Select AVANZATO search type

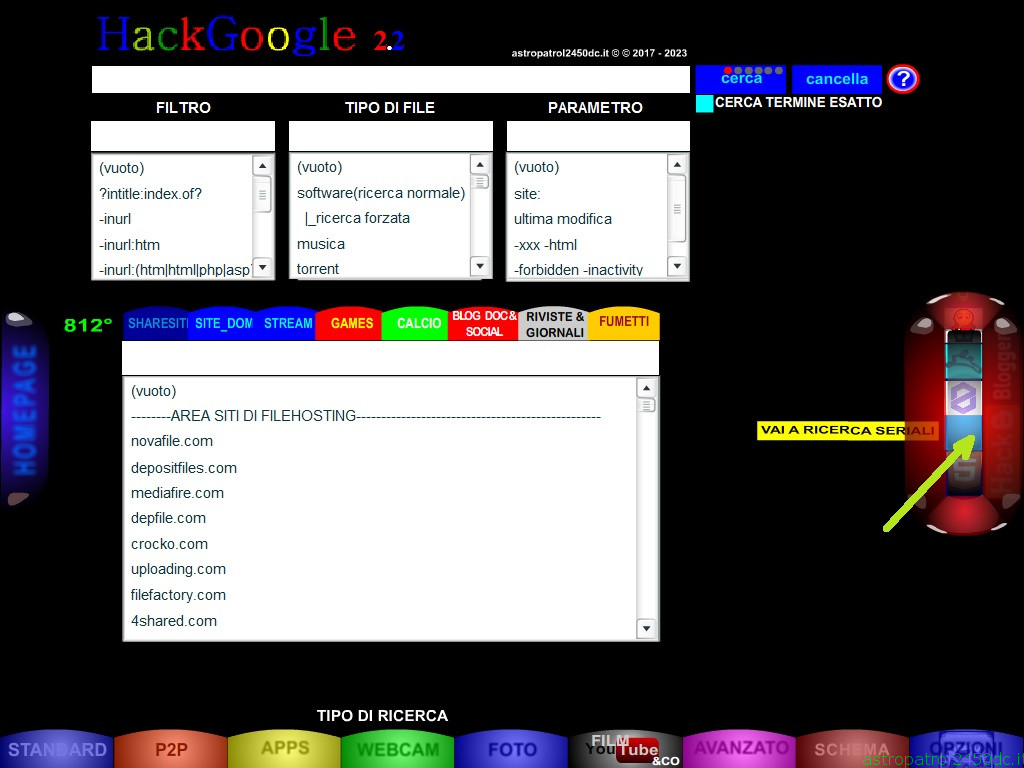[739, 749]
